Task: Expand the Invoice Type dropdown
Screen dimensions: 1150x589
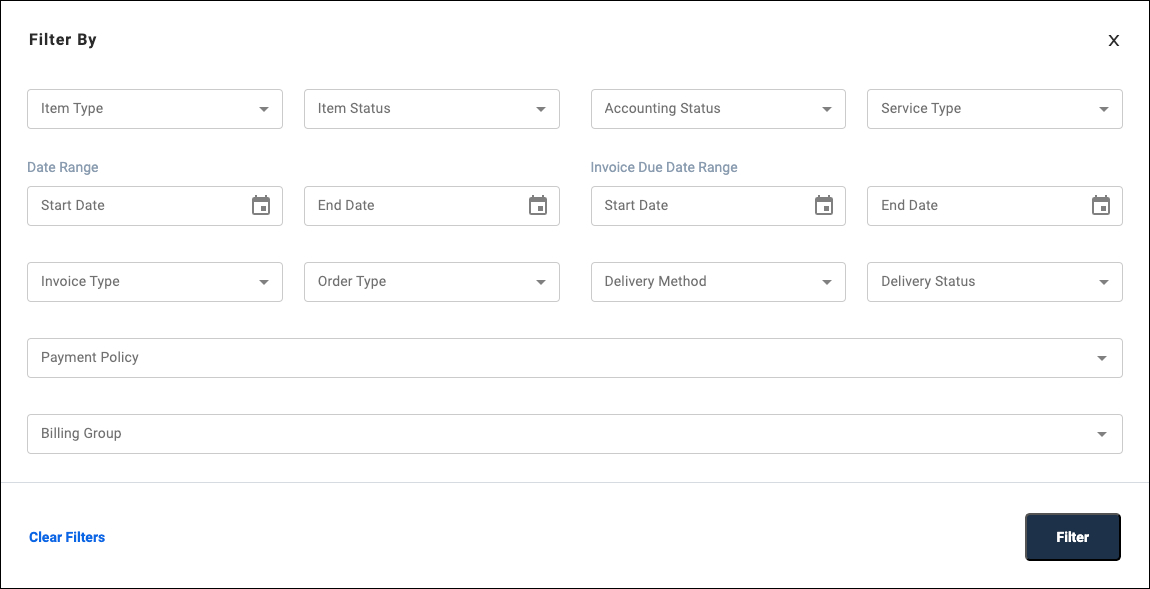Action: pyautogui.click(x=155, y=282)
